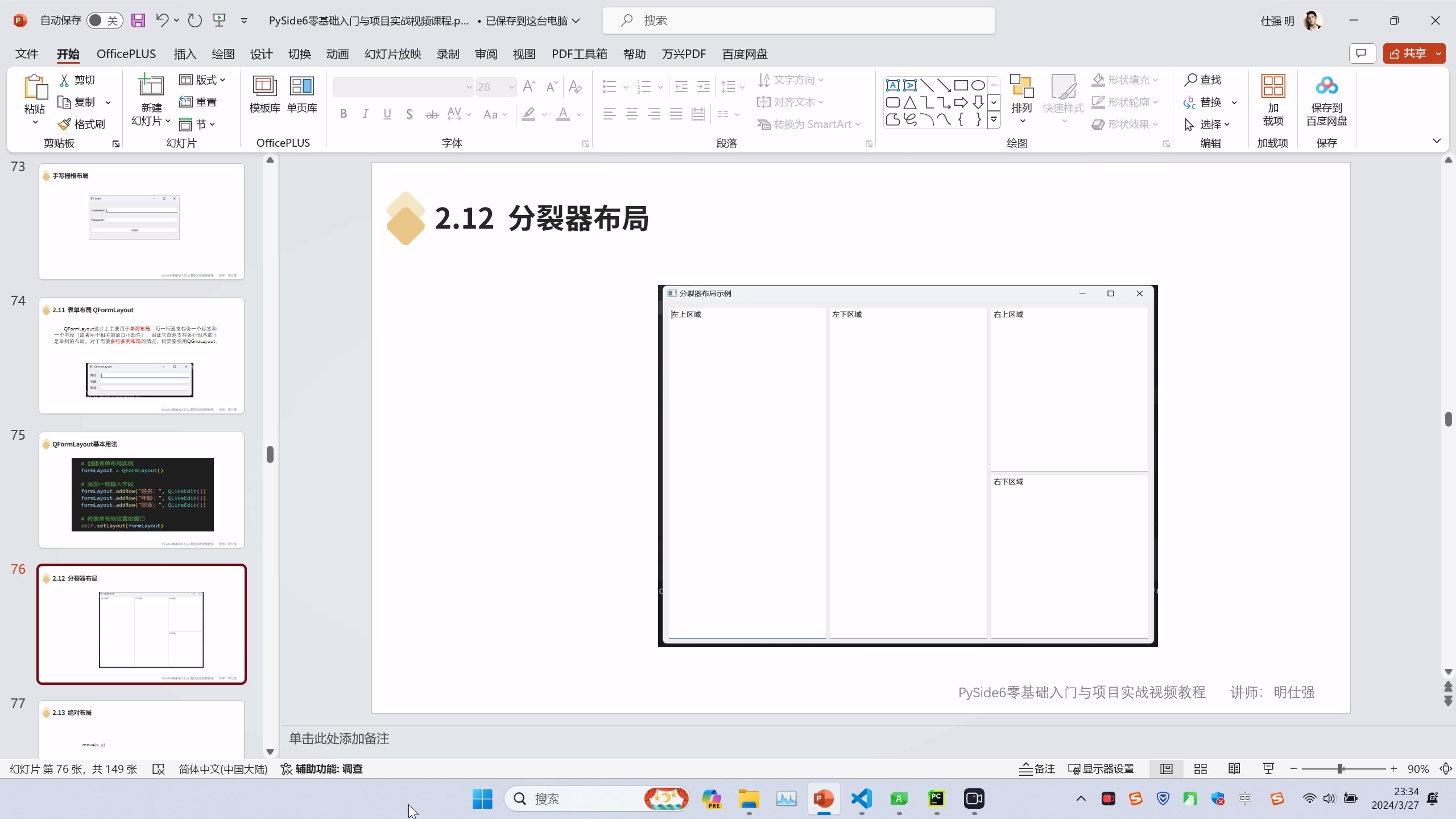
Task: Open Quick Styles (快速样式)
Action: click(x=1063, y=98)
